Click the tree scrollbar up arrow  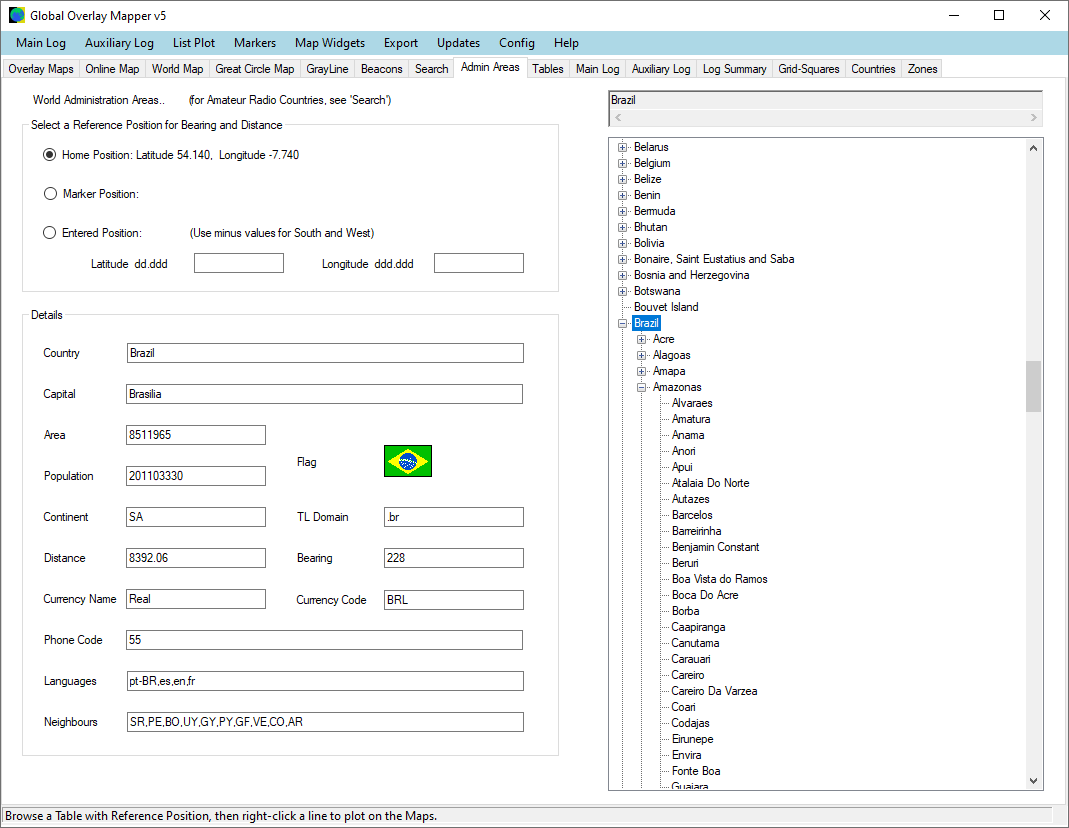tap(1034, 148)
